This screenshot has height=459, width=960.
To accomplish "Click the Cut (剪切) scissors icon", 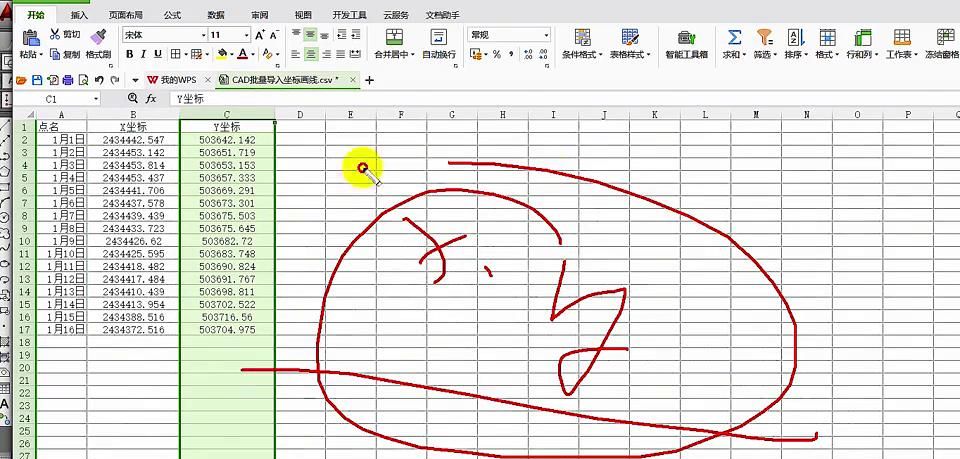I will (54, 34).
